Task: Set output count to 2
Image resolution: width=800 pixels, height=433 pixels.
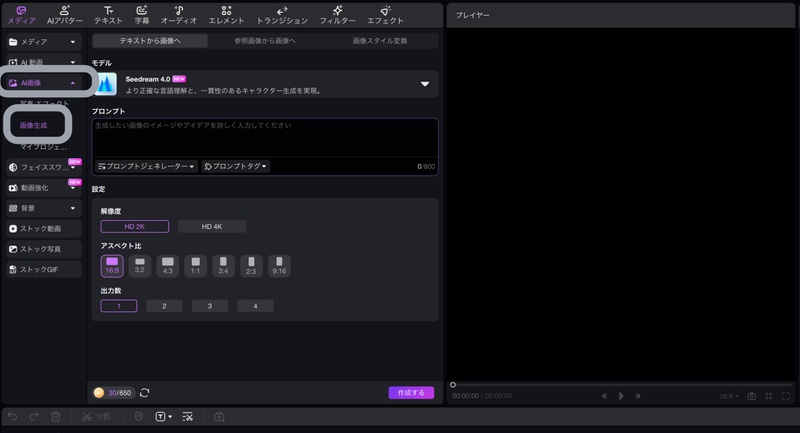Action: (164, 306)
